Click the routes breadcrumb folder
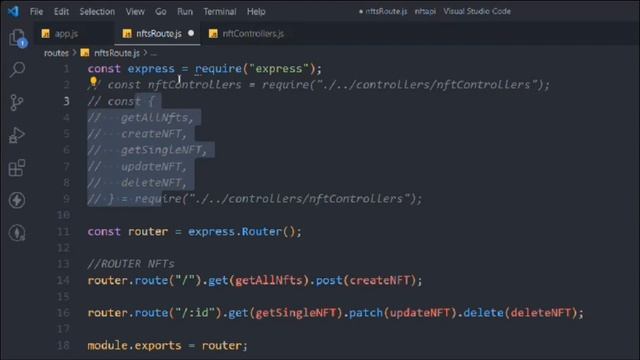 tap(56, 53)
